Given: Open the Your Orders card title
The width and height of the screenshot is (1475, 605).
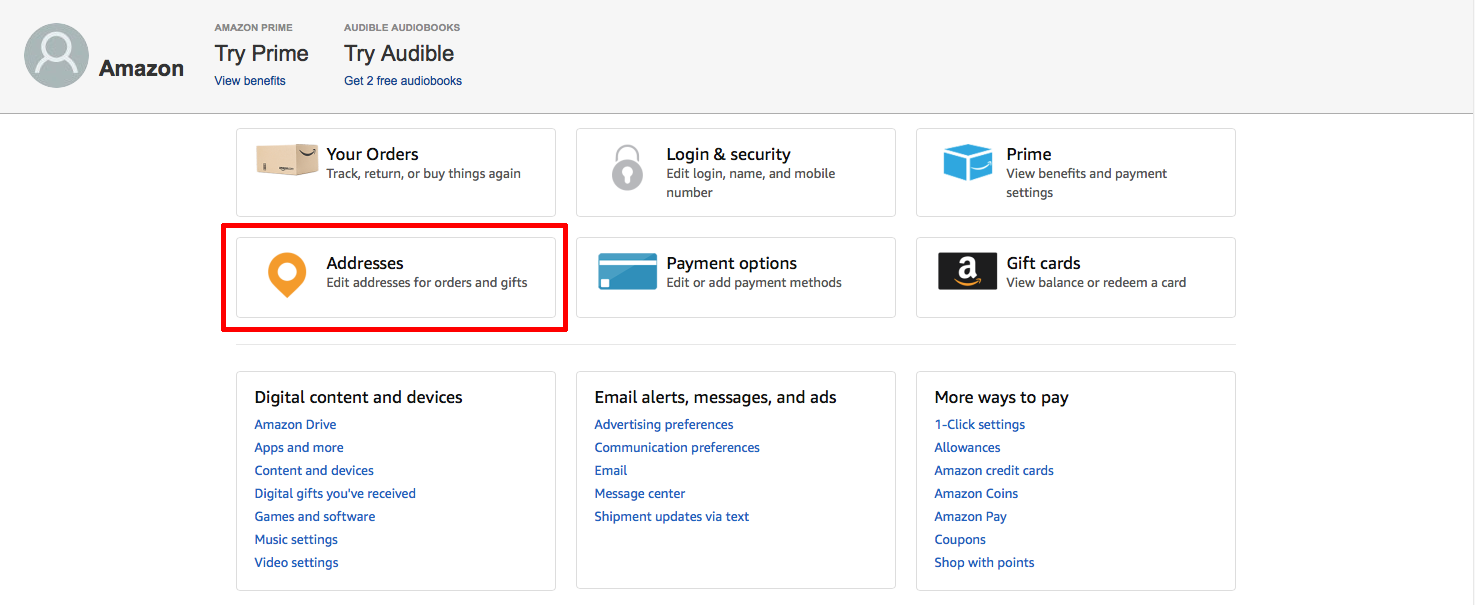Looking at the screenshot, I should click(x=372, y=154).
